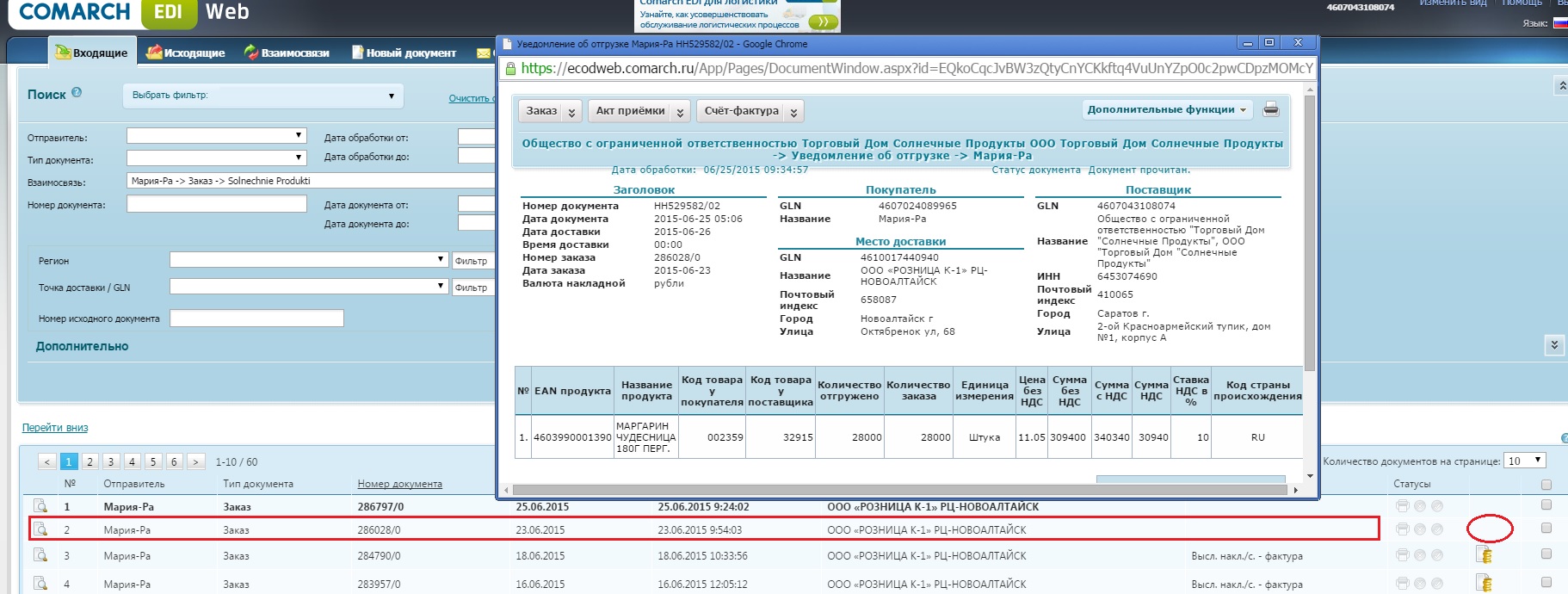This screenshot has width=1568, height=594.
Task: Open the Точка доставки / GLN dropdown
Action: coord(309,286)
